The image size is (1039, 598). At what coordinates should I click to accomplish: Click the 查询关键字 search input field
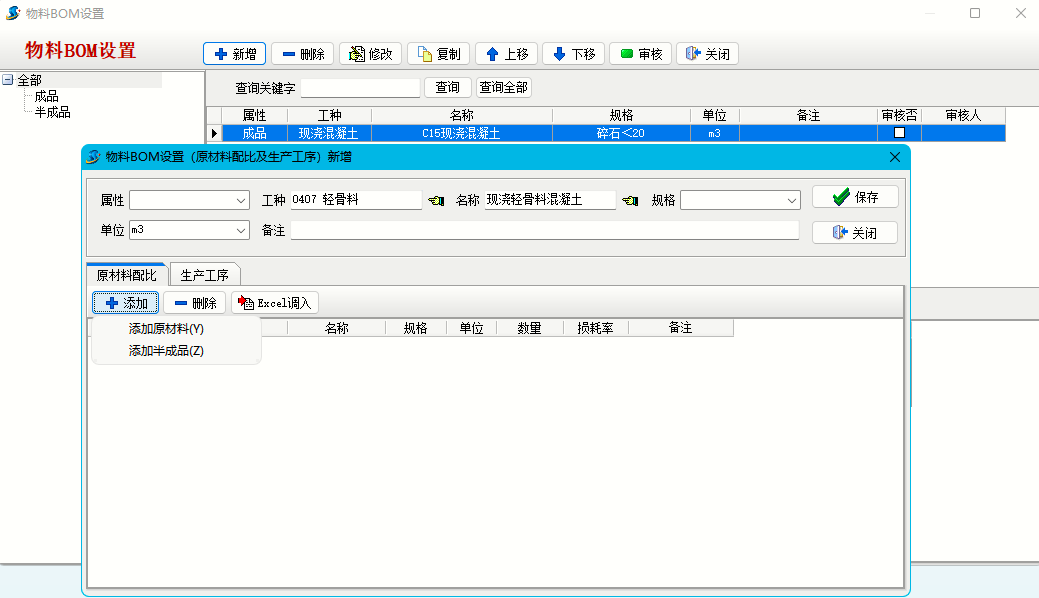coord(360,88)
